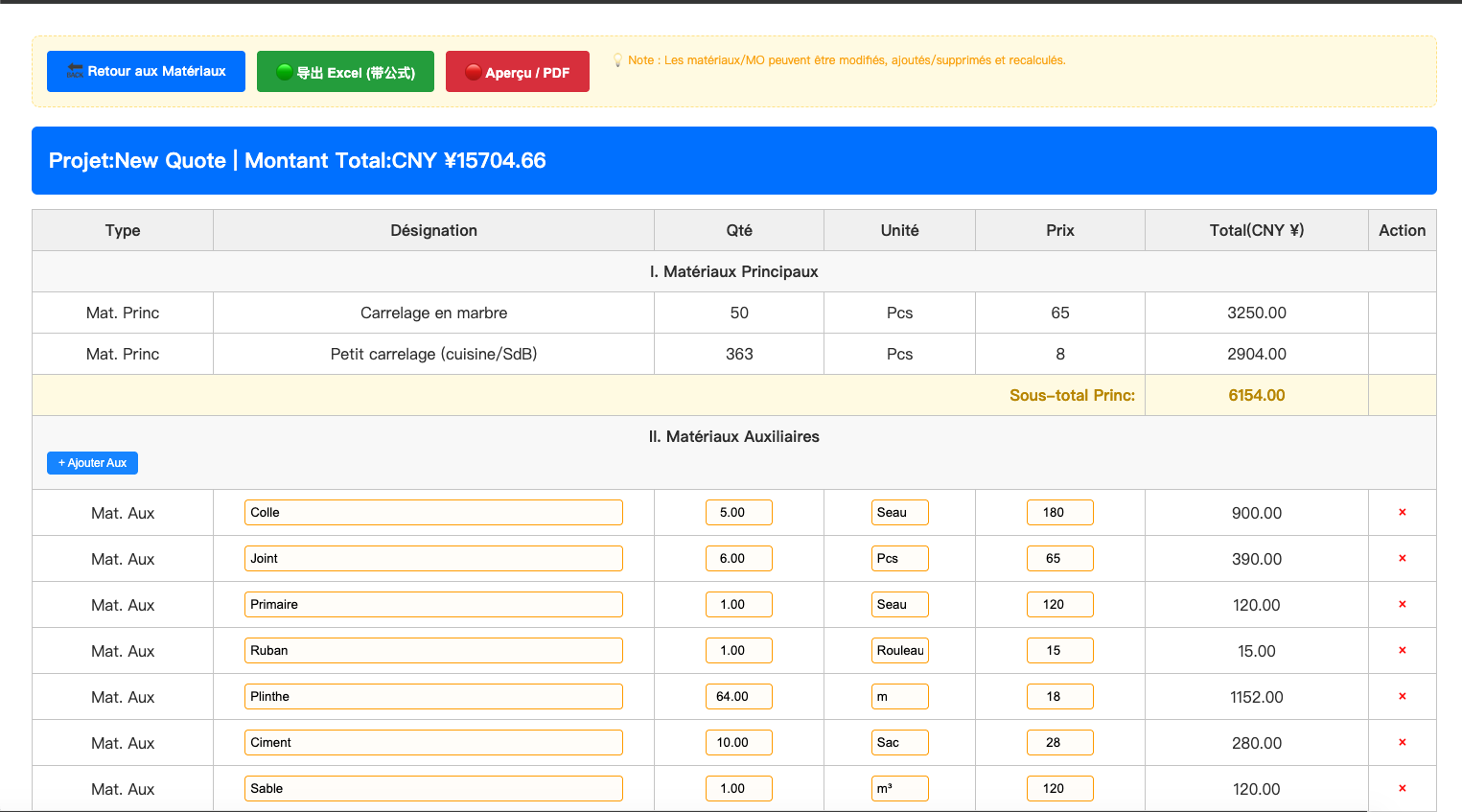Image resolution: width=1462 pixels, height=812 pixels.
Task: Open Aperçu / PDF preview
Action: click(x=518, y=72)
